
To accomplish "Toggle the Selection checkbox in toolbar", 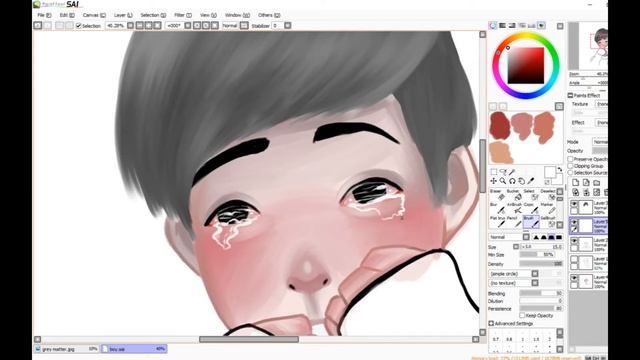I will click(x=79, y=26).
